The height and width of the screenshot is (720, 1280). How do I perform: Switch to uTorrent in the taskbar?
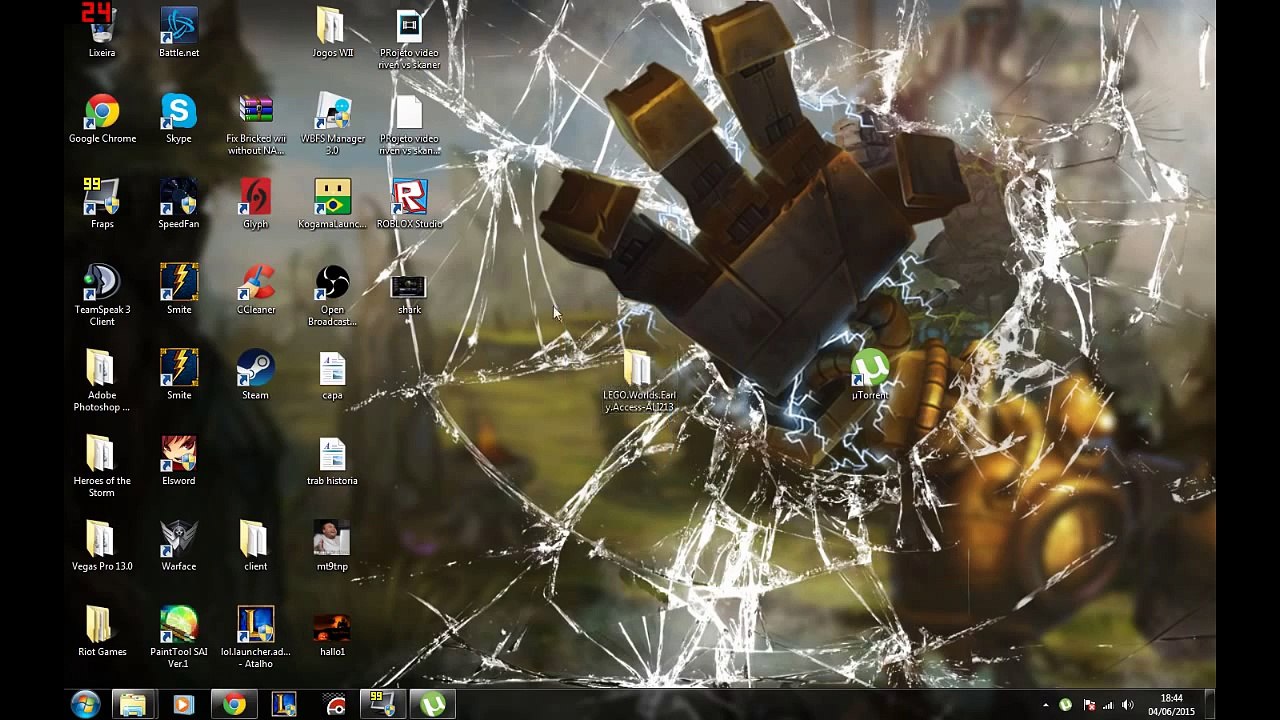[433, 705]
